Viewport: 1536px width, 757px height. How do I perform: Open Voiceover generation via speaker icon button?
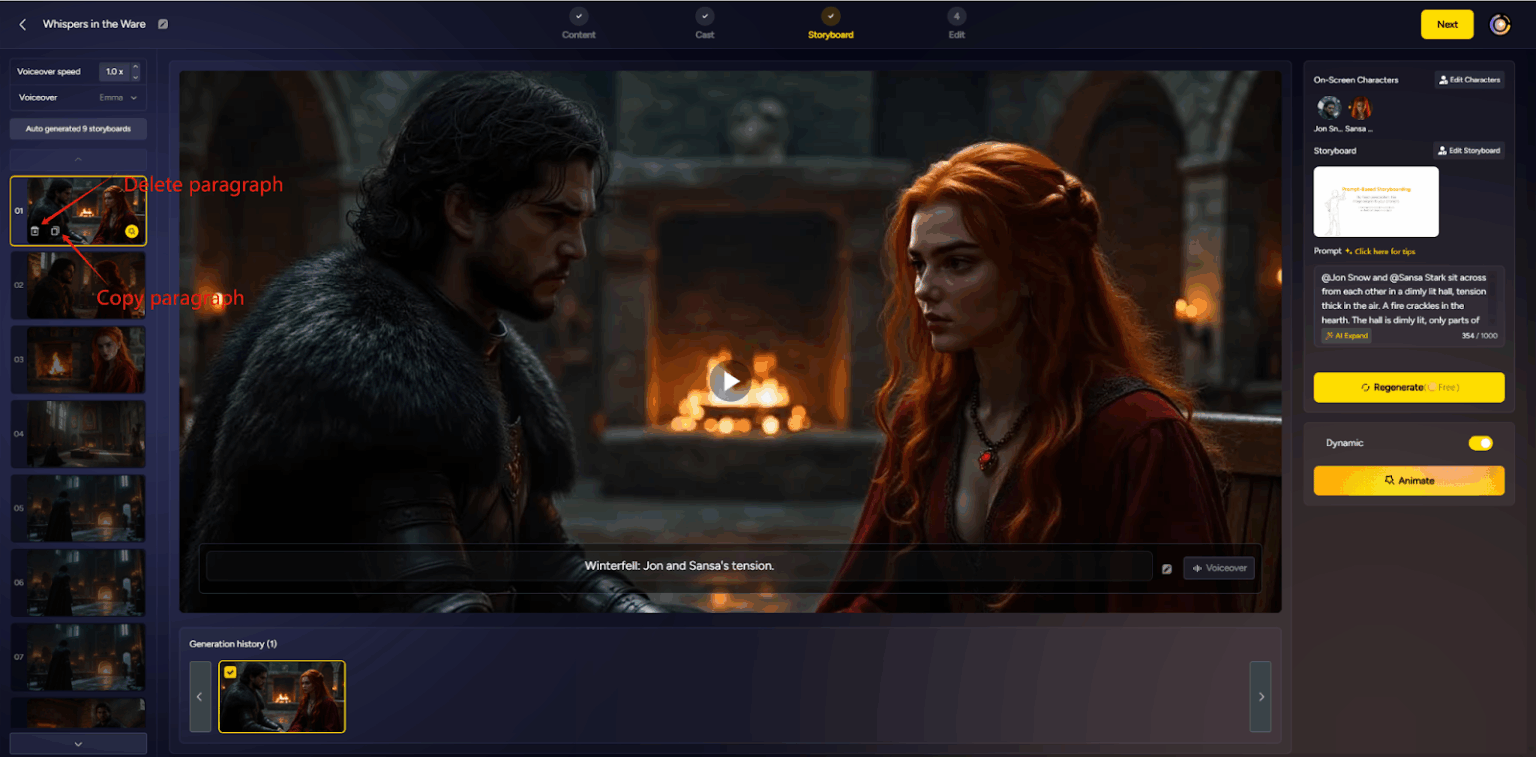click(1219, 567)
